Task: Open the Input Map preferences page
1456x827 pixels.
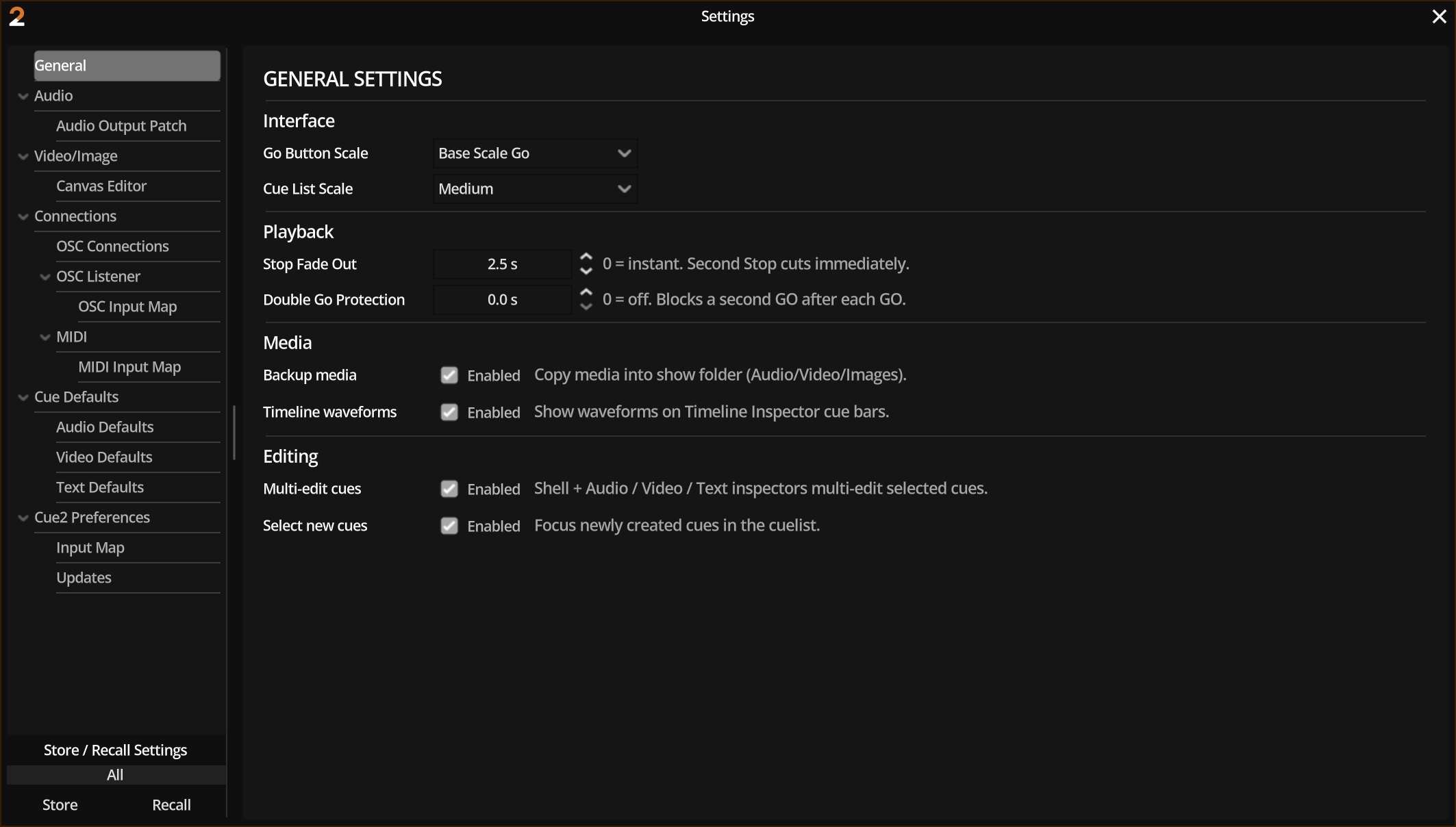Action: click(138, 548)
